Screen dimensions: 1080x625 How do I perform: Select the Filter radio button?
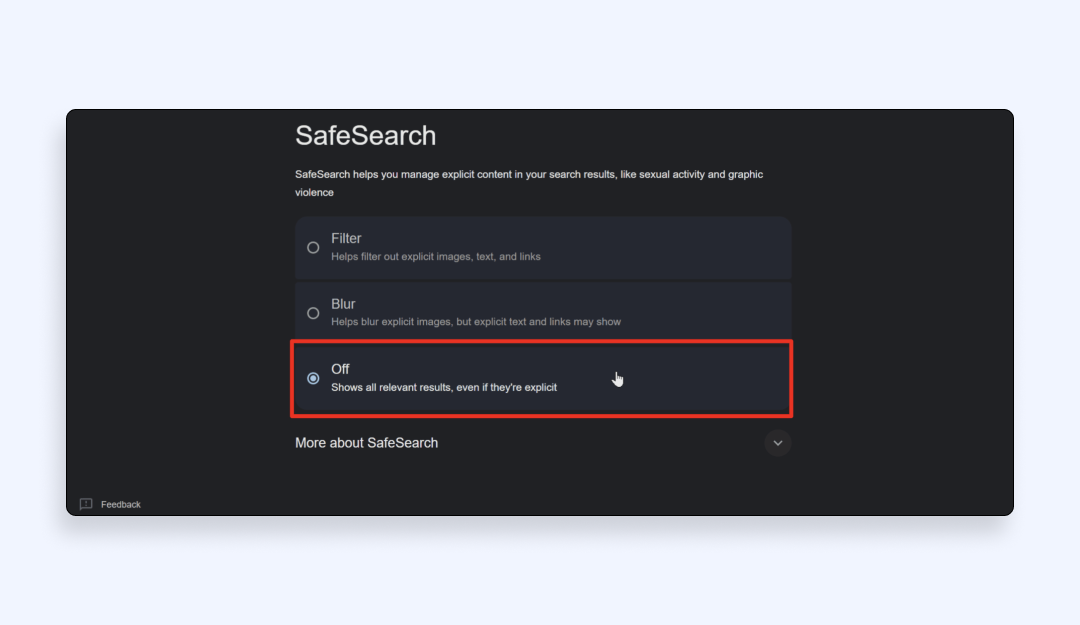[x=313, y=247]
